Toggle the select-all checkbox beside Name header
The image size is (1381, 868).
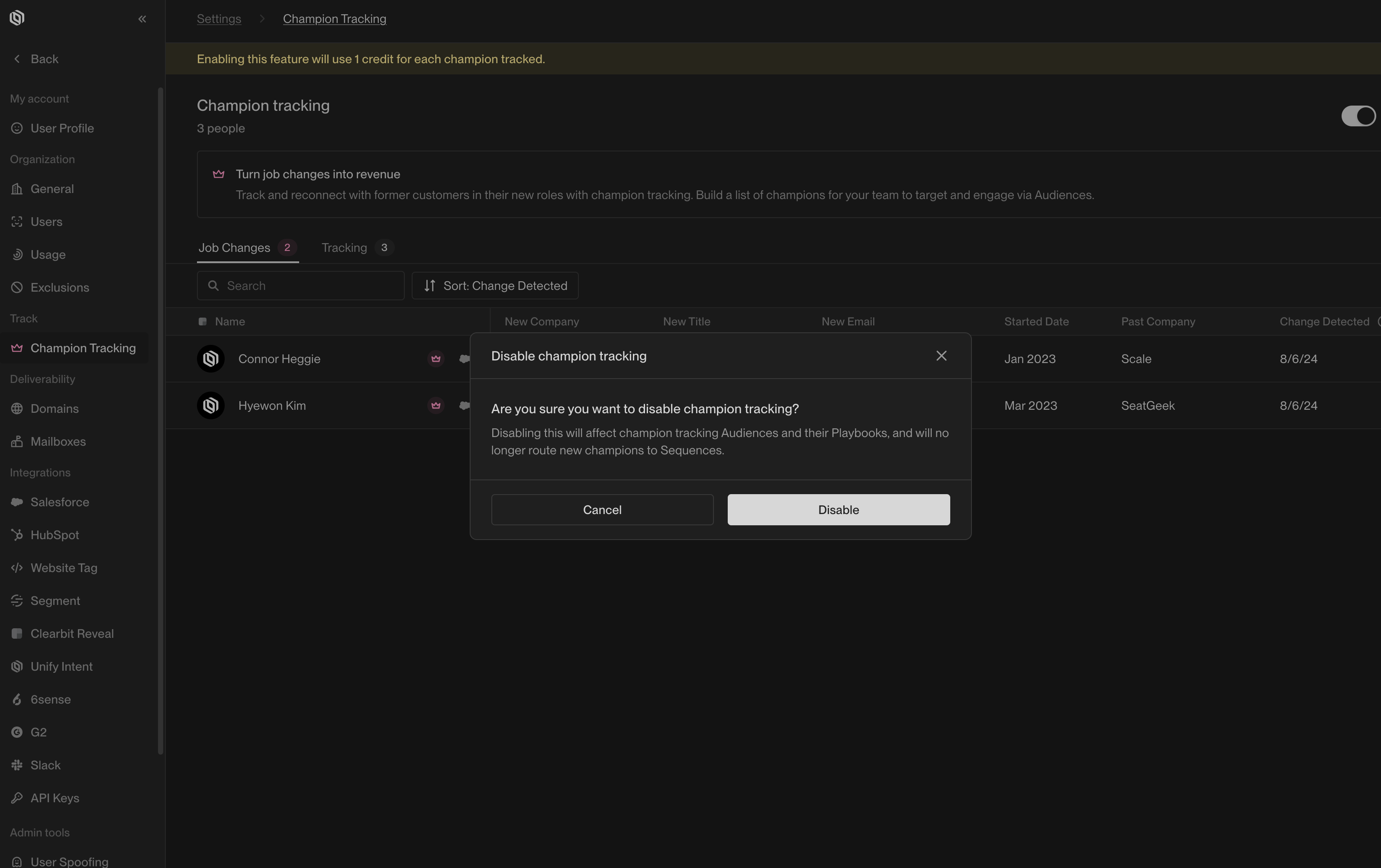(203, 321)
